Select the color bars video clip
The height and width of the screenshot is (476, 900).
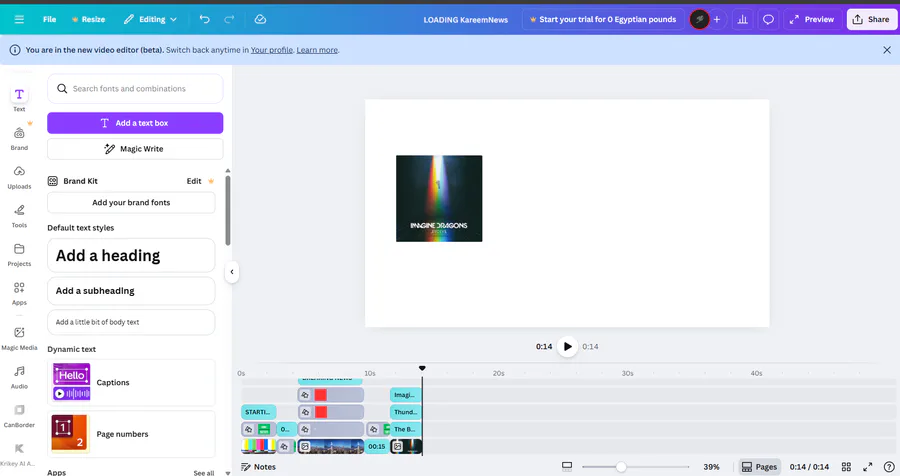click(258, 446)
